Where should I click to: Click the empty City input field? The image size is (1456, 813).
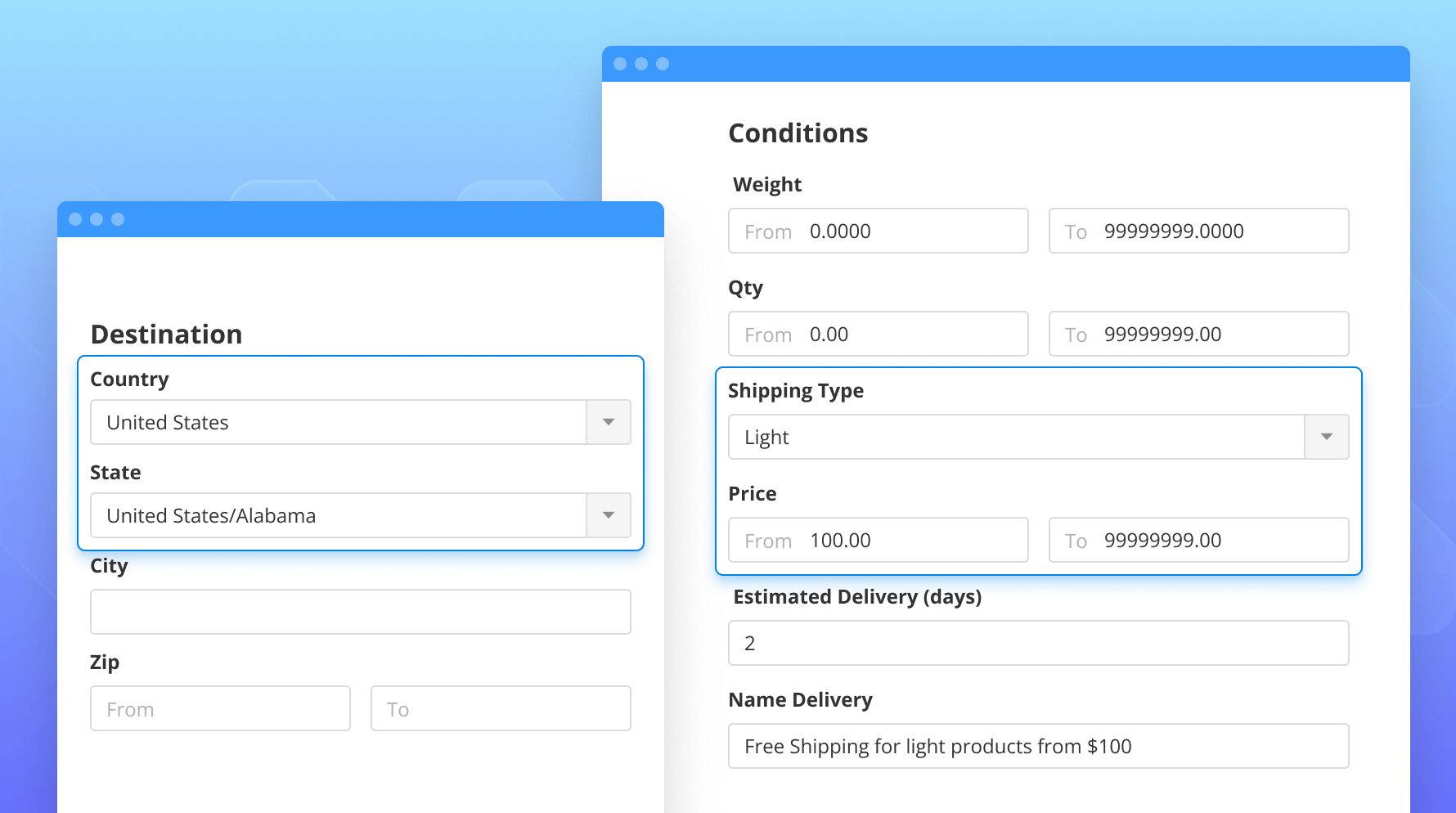360,612
